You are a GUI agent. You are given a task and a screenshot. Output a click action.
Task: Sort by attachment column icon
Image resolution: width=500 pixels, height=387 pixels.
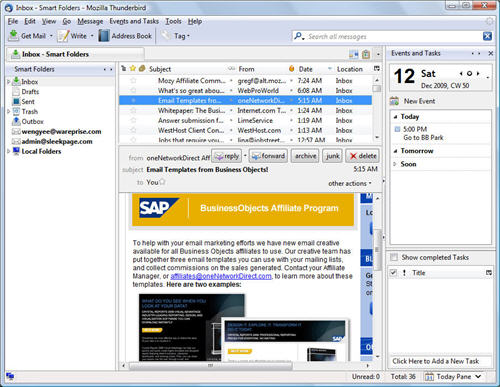click(142, 69)
